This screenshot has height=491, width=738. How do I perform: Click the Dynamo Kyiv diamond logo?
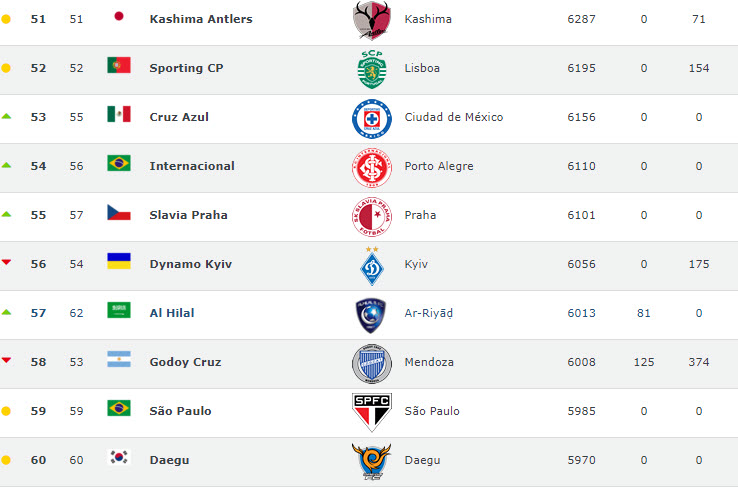372,266
